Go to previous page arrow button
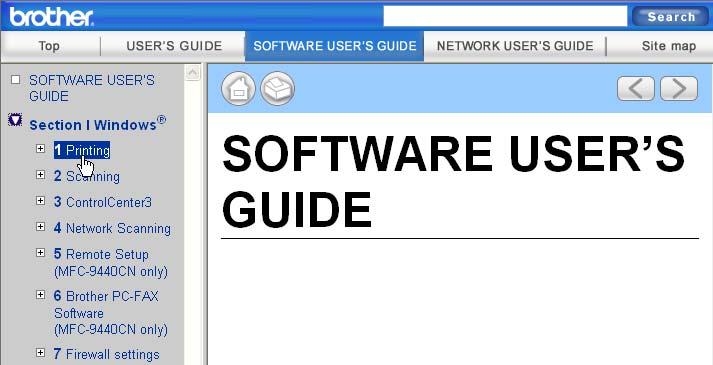The height and width of the screenshot is (365, 713). pos(636,89)
